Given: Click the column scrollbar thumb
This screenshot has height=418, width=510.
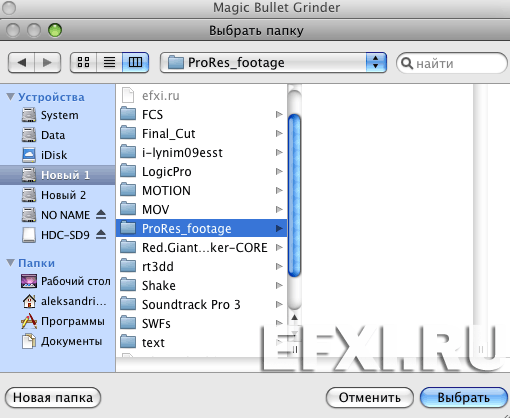Looking at the screenshot, I should tap(294, 195).
